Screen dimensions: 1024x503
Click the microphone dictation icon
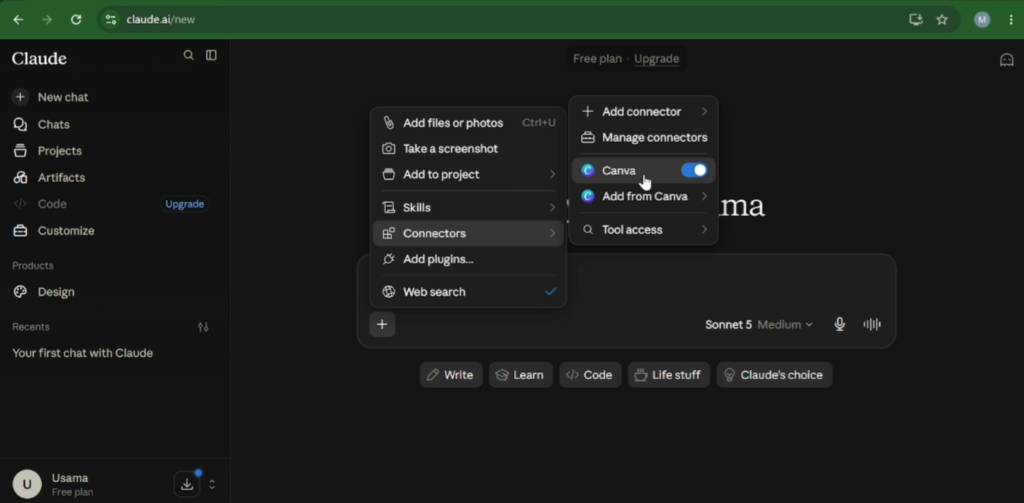pyautogui.click(x=840, y=324)
